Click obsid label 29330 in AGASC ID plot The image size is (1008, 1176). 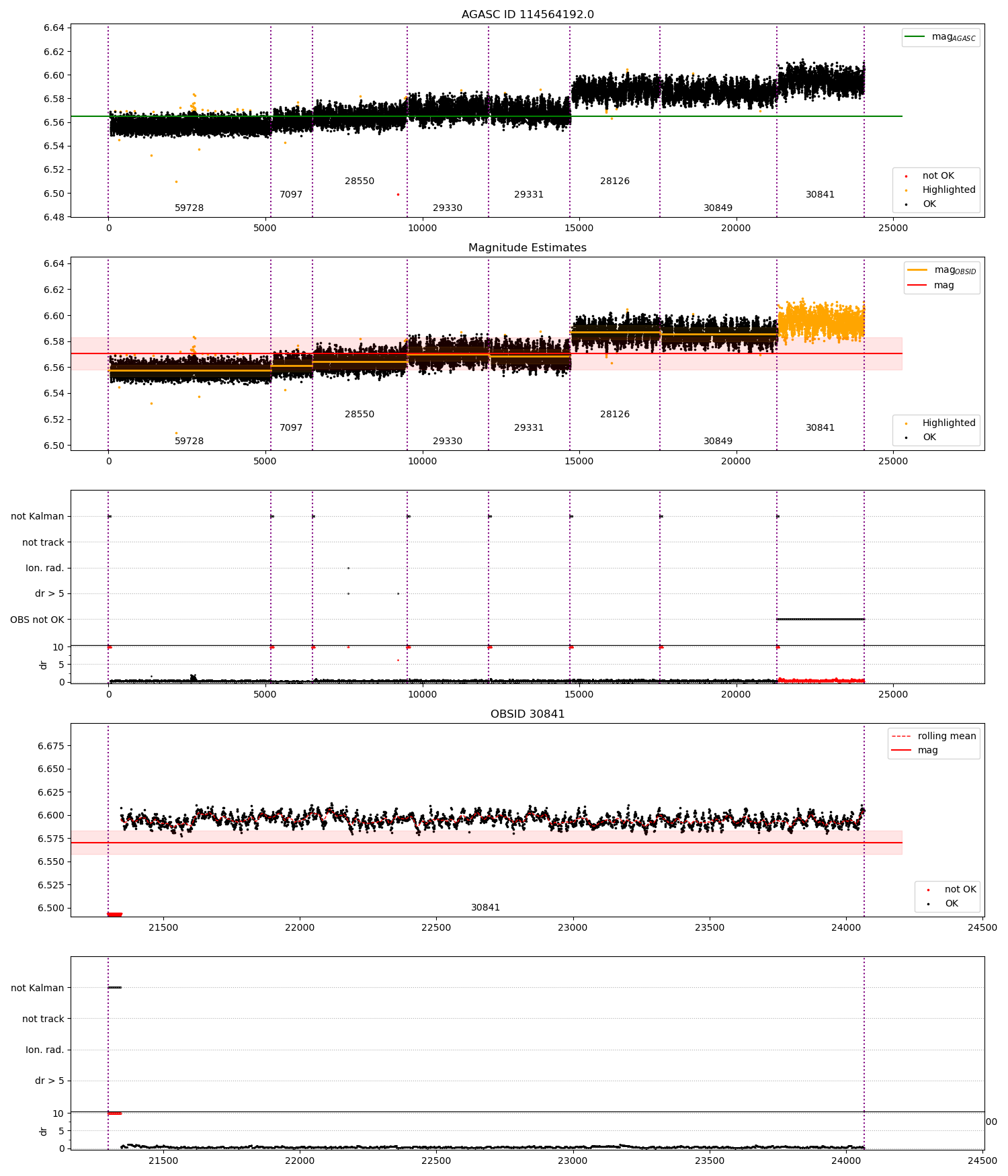(x=448, y=208)
